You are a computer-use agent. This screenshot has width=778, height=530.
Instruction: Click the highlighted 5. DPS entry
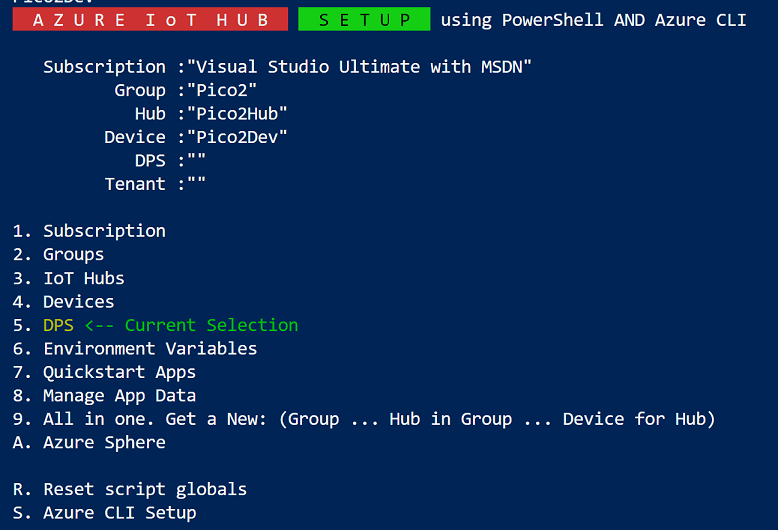click(155, 325)
